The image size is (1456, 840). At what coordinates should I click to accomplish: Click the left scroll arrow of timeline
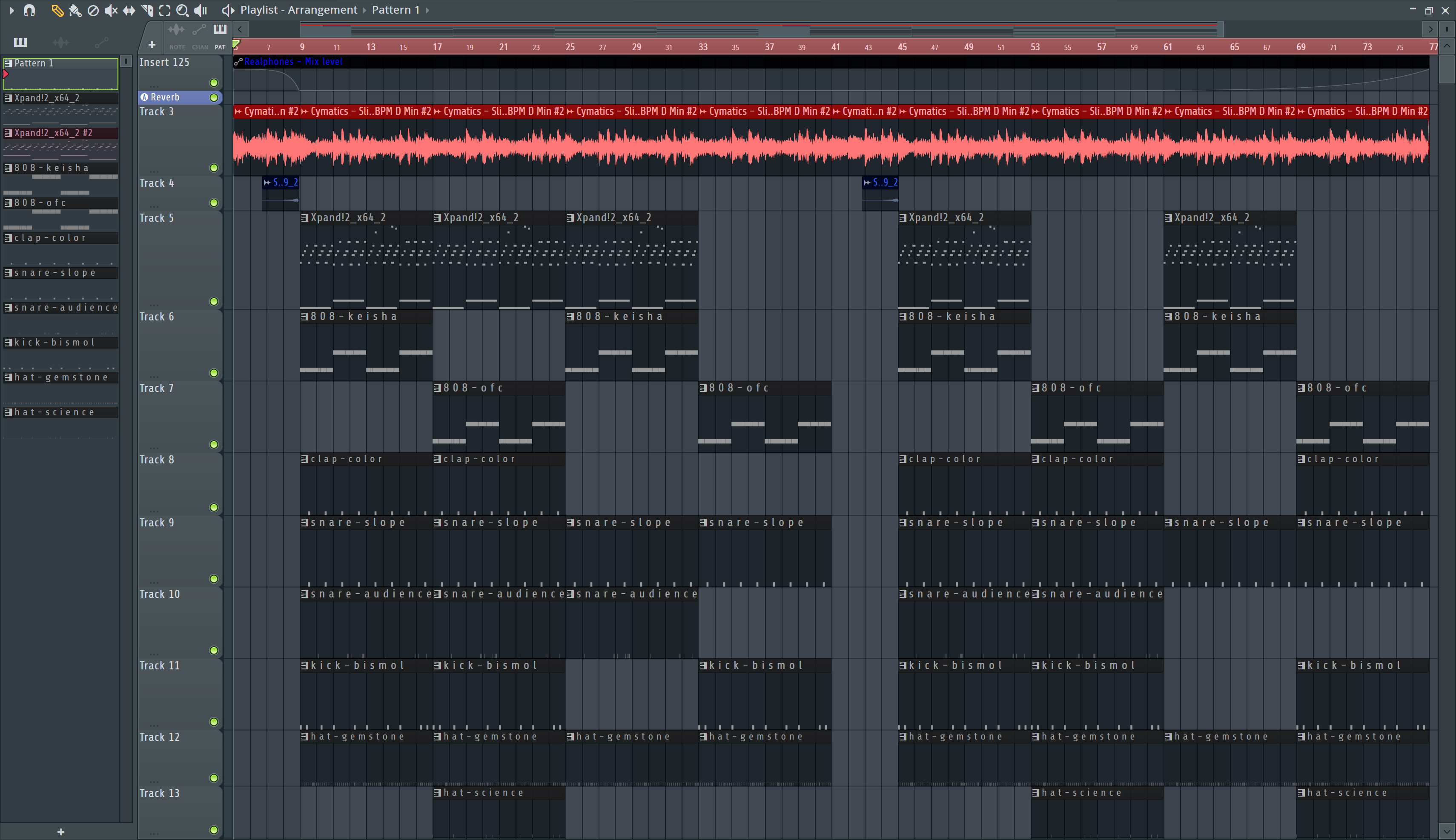click(240, 29)
